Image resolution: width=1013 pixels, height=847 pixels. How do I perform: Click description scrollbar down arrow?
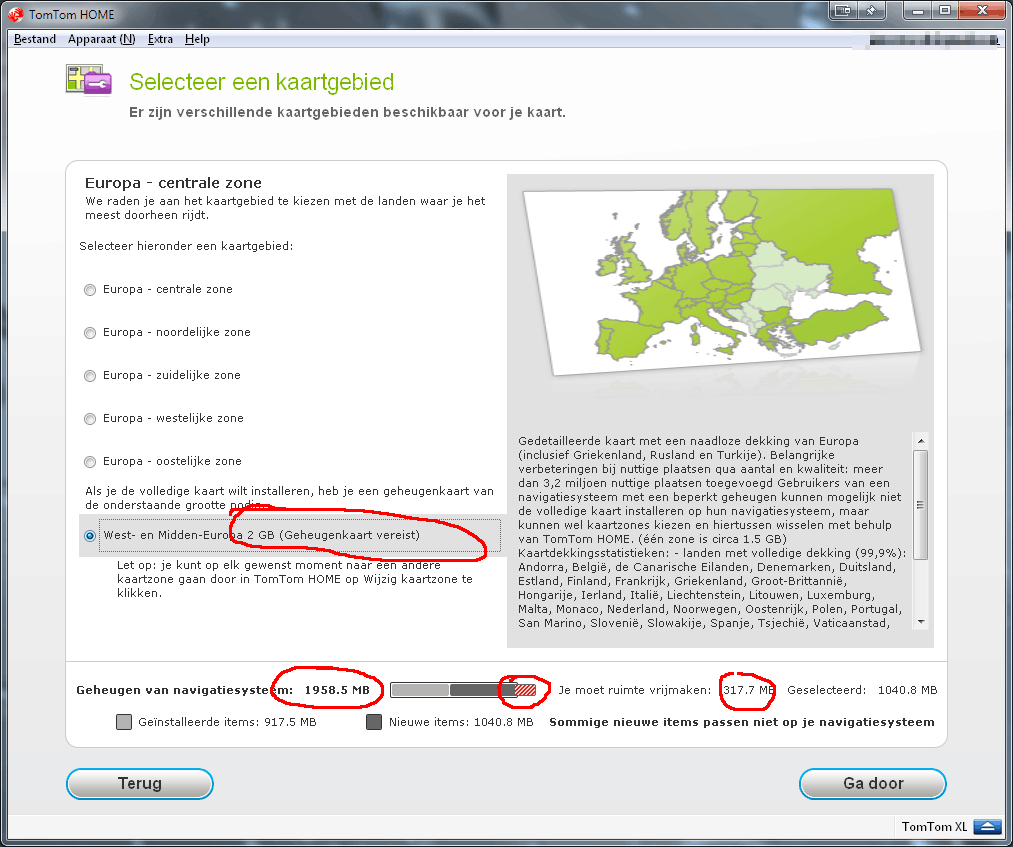pos(921,622)
